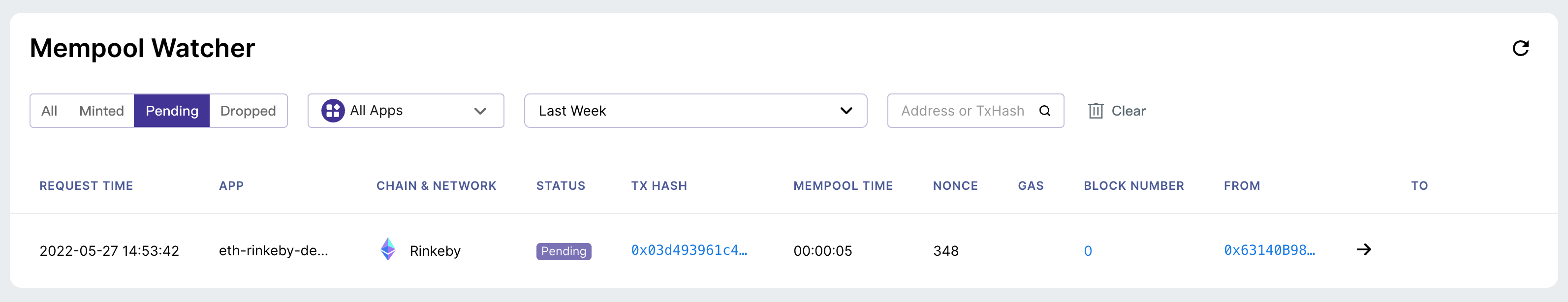Refresh the Mempool Watcher list
This screenshot has height=302, width=1568.
(x=1521, y=48)
